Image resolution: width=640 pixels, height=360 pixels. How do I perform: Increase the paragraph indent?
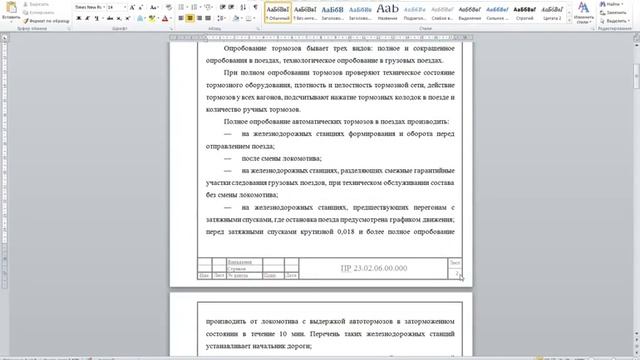coord(231,7)
